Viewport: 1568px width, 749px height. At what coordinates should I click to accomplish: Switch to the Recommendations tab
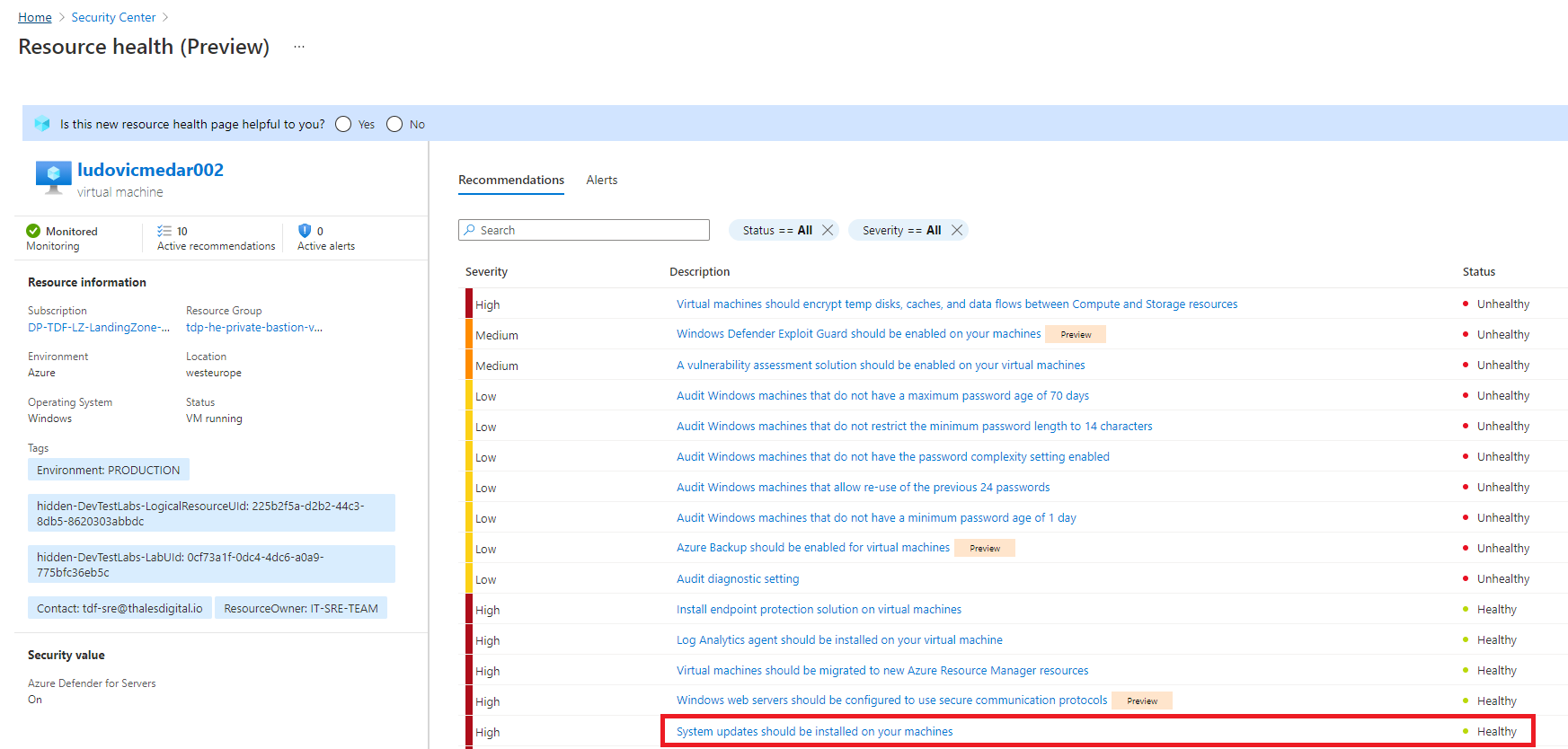click(511, 180)
